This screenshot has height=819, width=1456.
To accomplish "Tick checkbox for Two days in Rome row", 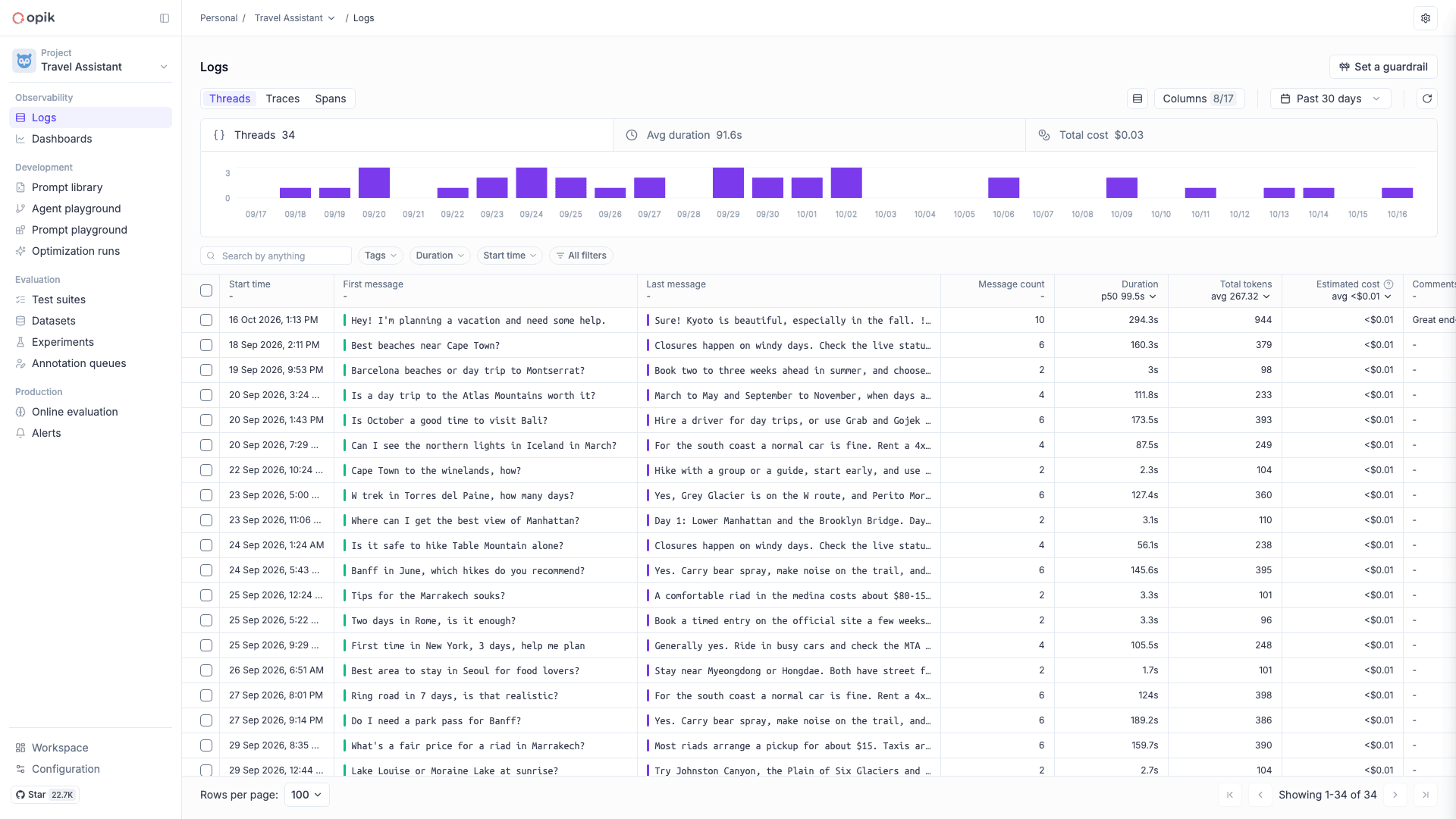I will [206, 620].
